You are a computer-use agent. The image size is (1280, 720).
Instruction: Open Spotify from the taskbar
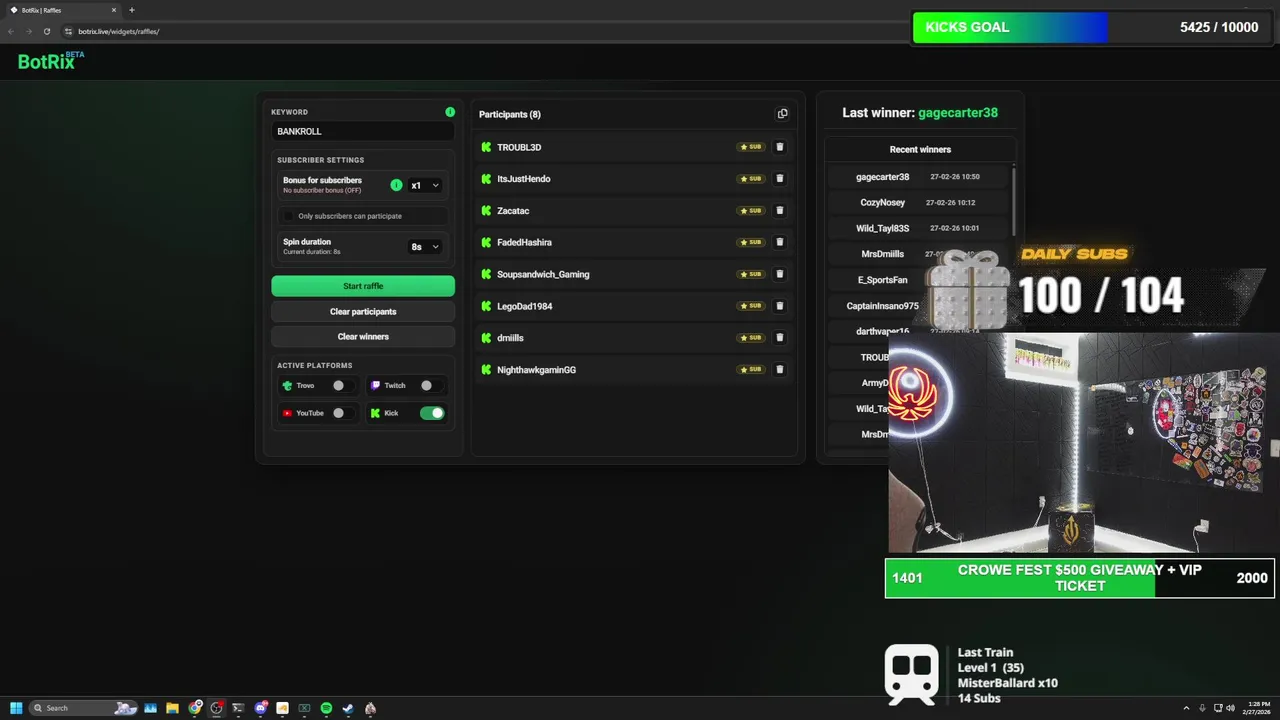pyautogui.click(x=326, y=708)
